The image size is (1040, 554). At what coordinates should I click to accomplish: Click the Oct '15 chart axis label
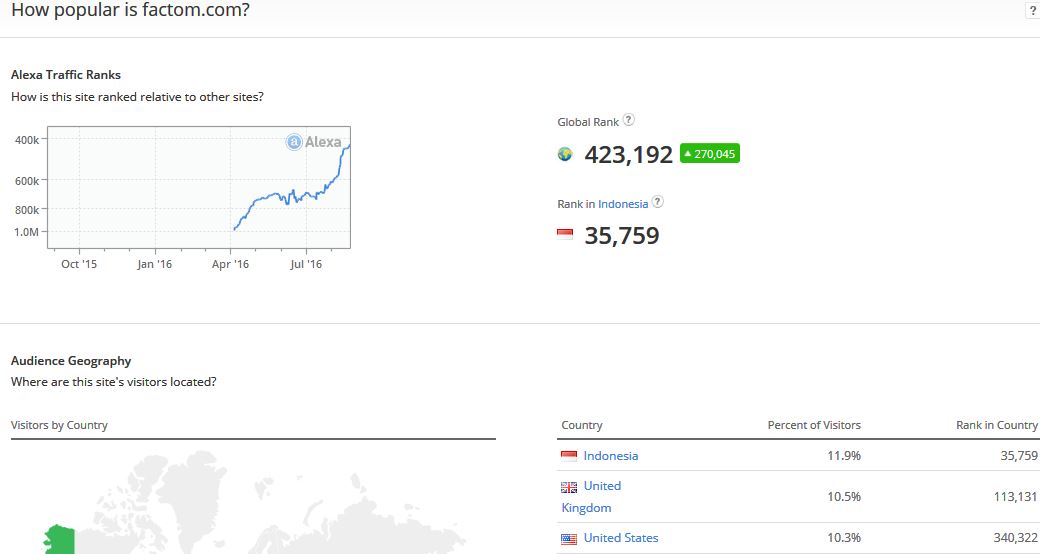[x=79, y=264]
